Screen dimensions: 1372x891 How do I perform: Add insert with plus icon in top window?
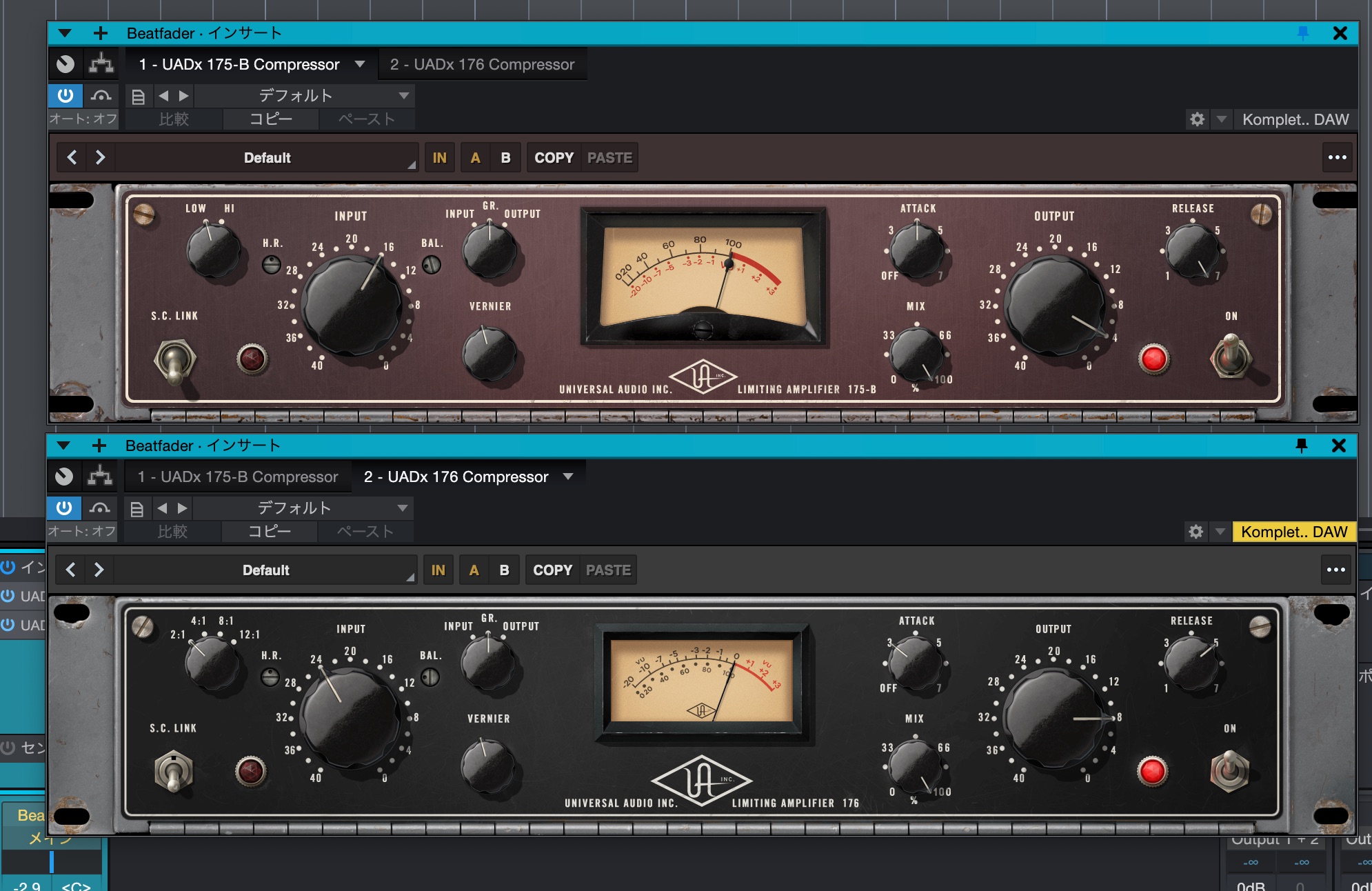coord(101,33)
